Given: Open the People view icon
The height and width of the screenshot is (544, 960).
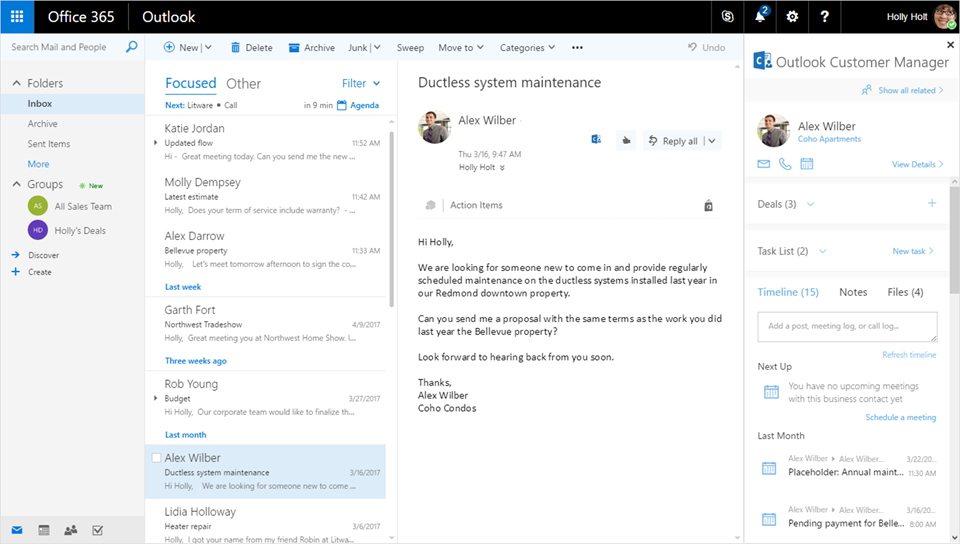Looking at the screenshot, I should click(x=70, y=530).
